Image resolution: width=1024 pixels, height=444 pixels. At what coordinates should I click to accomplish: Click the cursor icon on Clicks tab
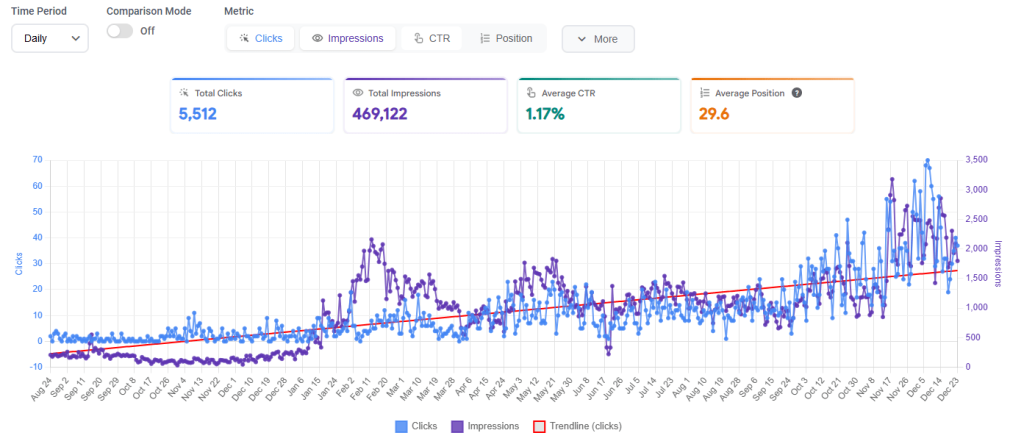(x=244, y=39)
